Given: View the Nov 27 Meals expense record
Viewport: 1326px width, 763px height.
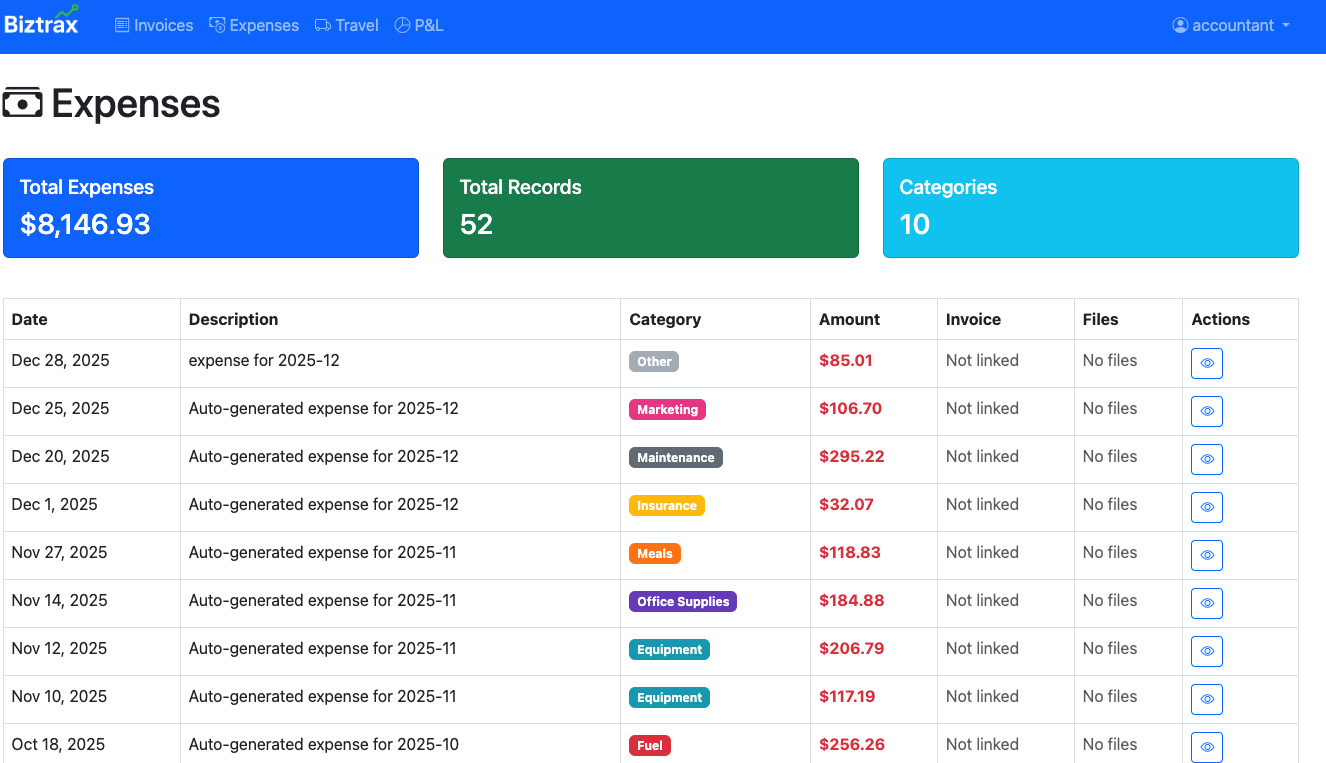Looking at the screenshot, I should [x=1207, y=555].
